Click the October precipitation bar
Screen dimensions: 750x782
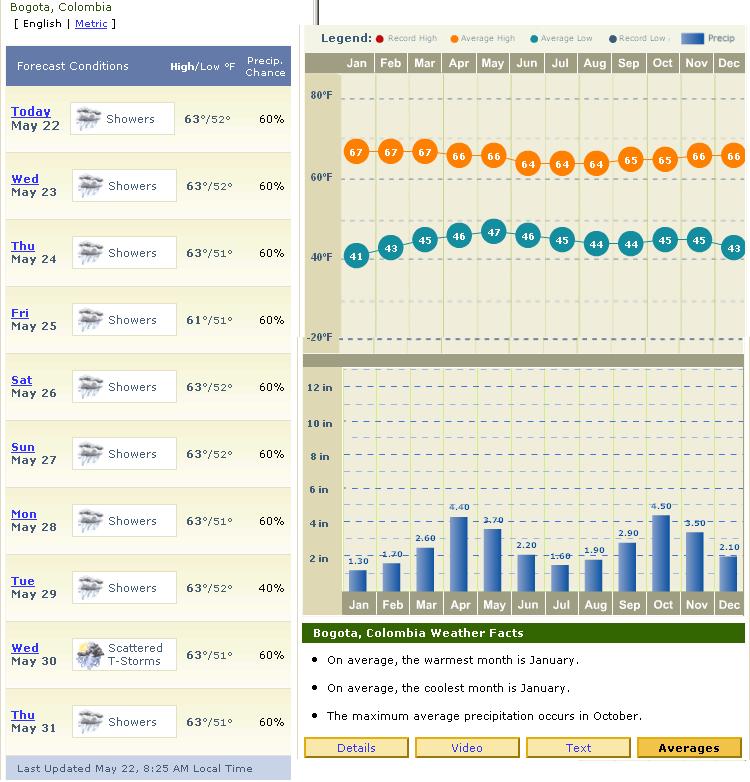click(662, 553)
